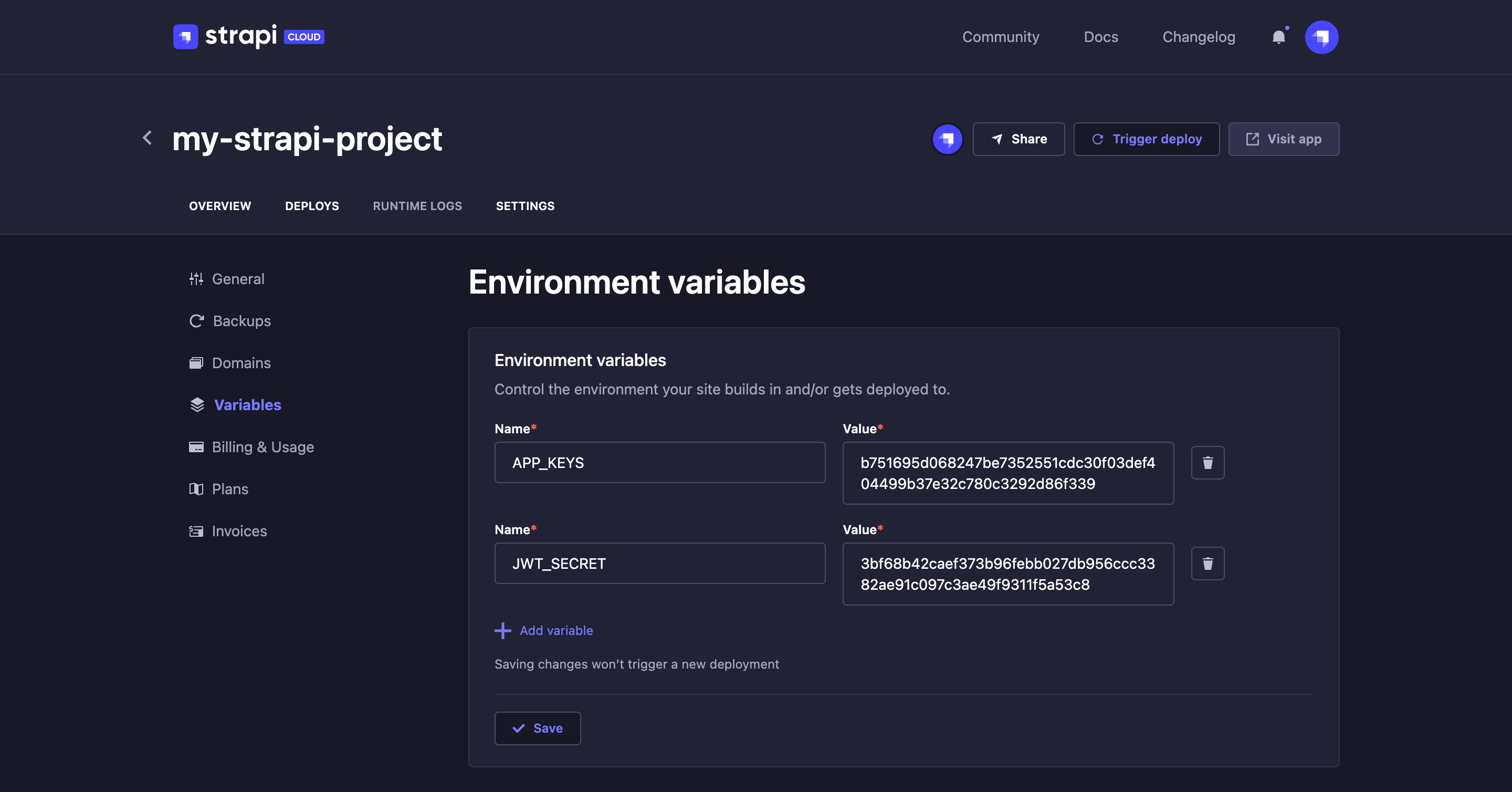Open the notifications bell
The width and height of the screenshot is (1512, 792).
tap(1278, 37)
